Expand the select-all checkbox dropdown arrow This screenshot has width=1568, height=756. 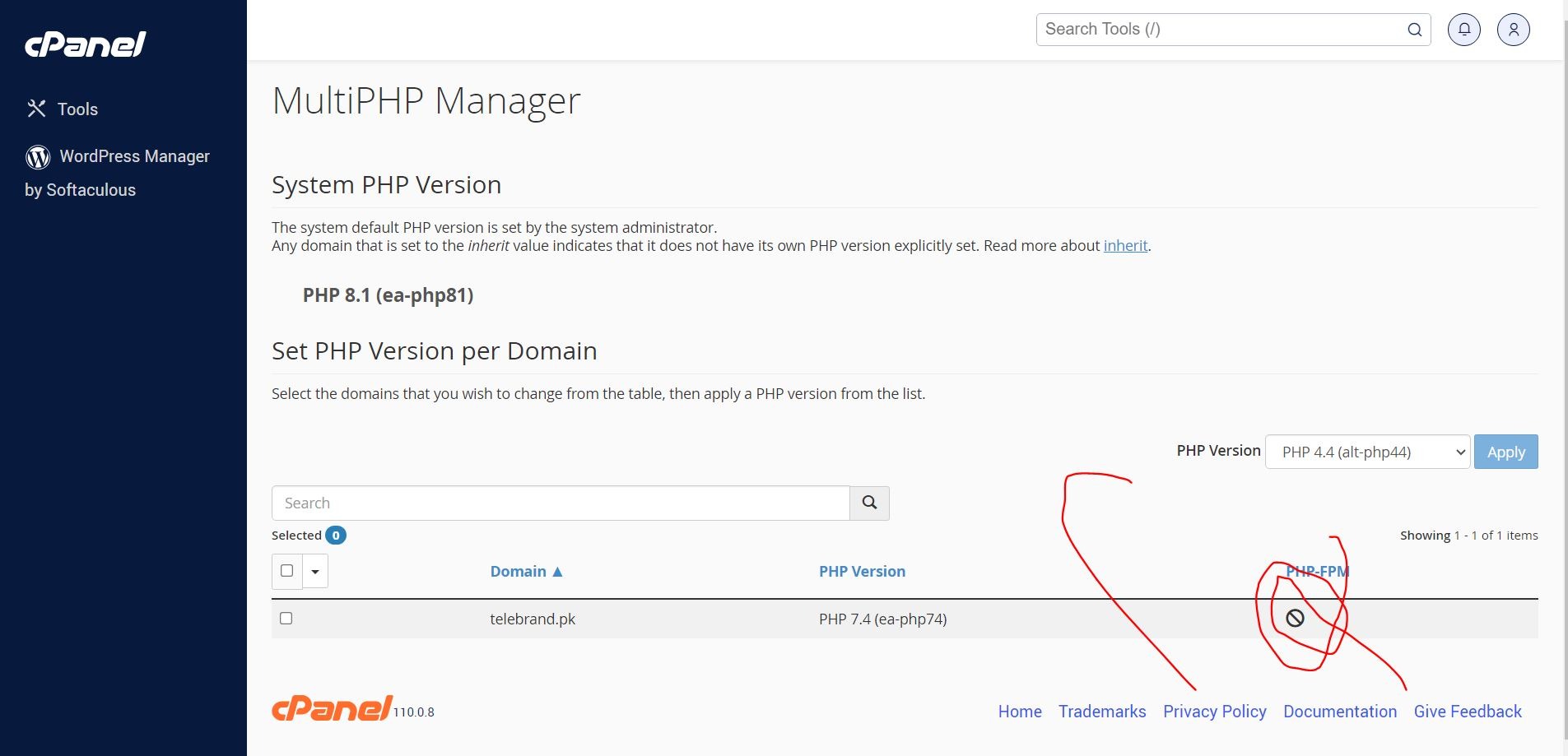[x=315, y=572]
